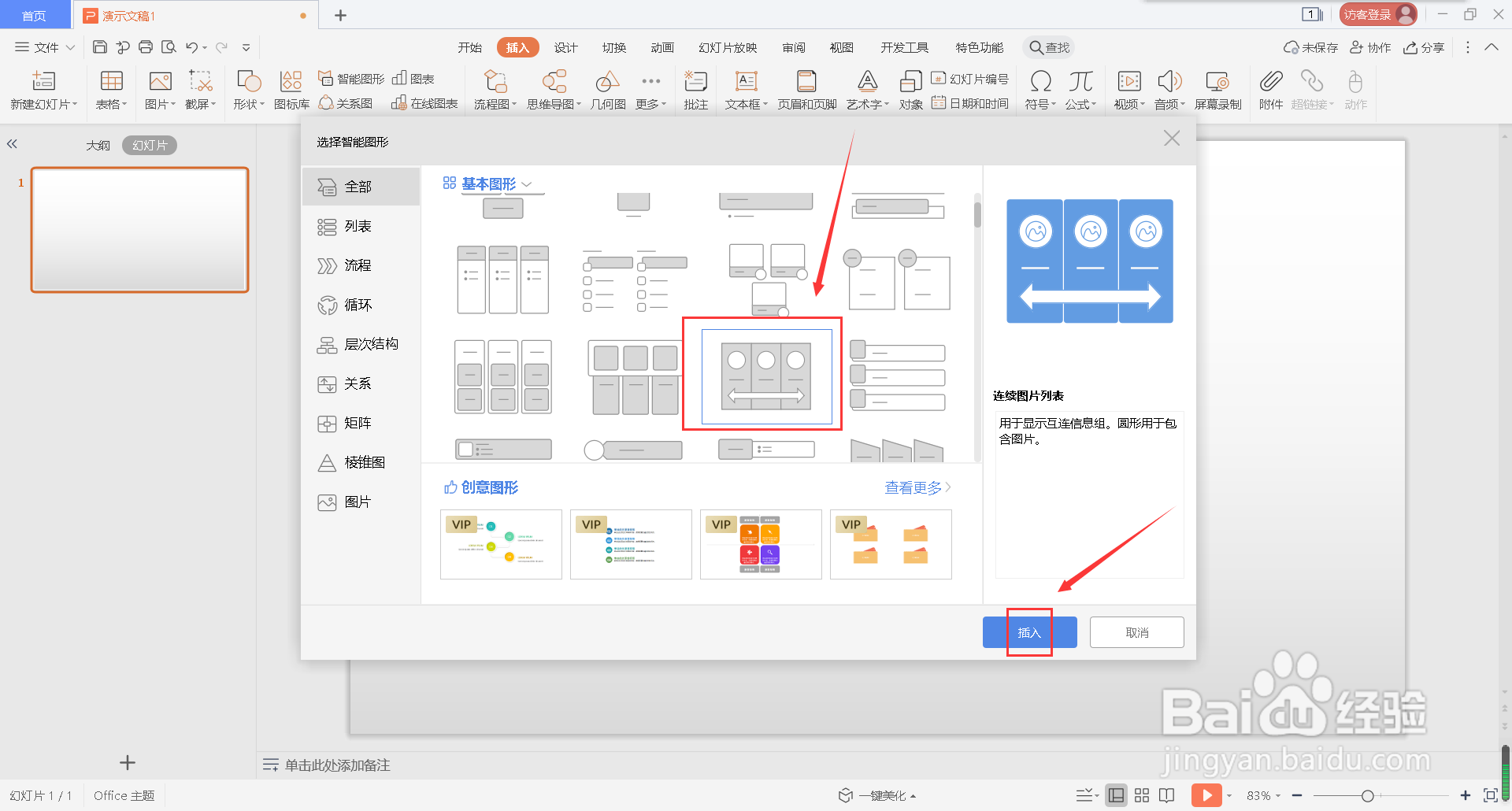Insert Slide Number (幻灯片编号)
The height and width of the screenshot is (811, 1512).
pyautogui.click(x=970, y=78)
